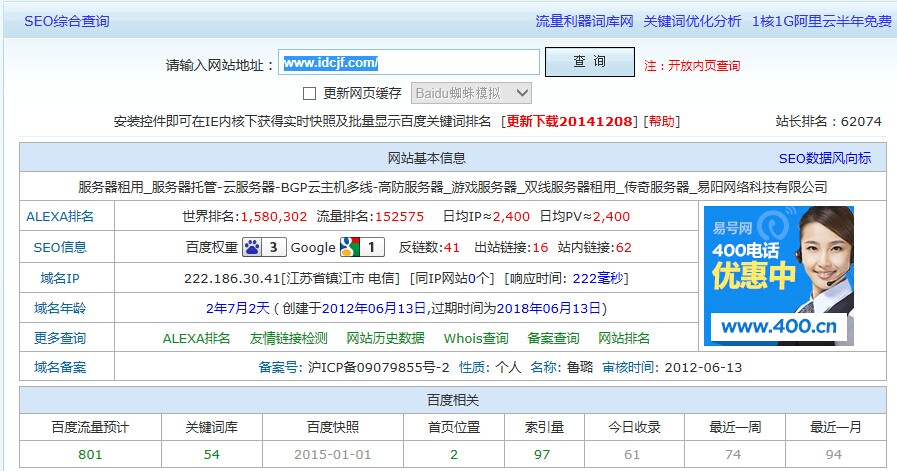Viewport: 897px width, 471px height.
Task: Click the 反链数 value 41
Action: 452,247
